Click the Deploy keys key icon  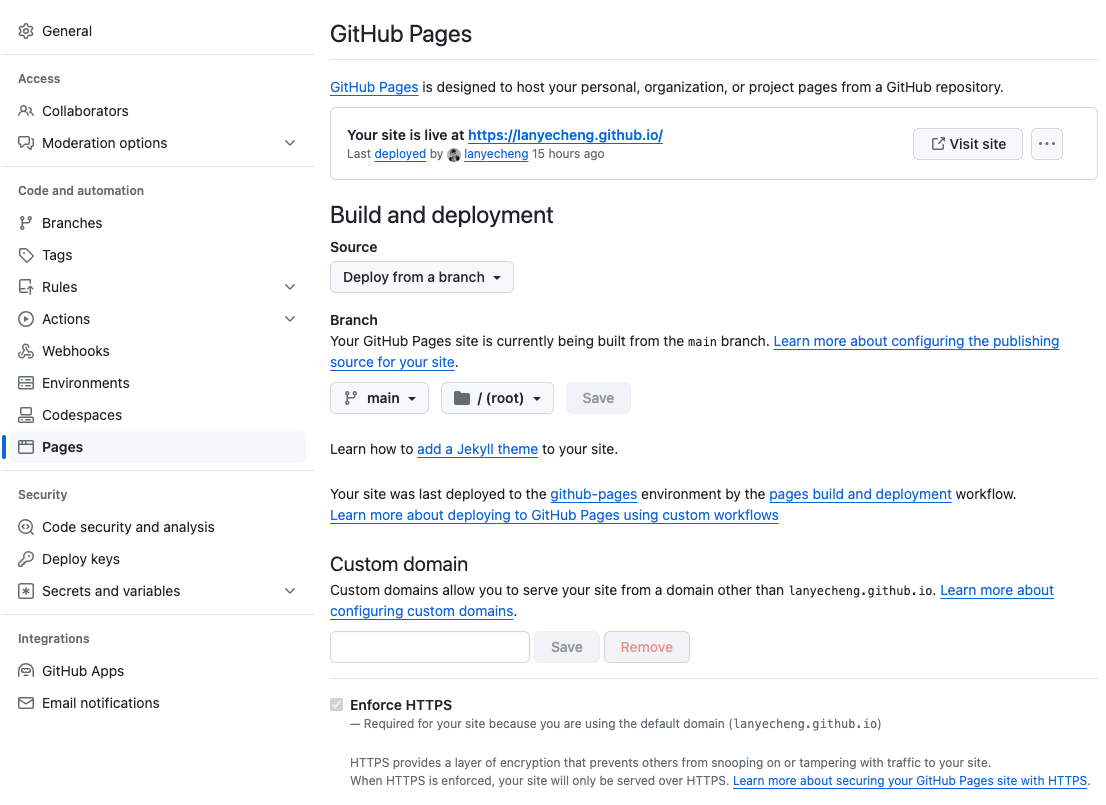pyautogui.click(x=26, y=559)
